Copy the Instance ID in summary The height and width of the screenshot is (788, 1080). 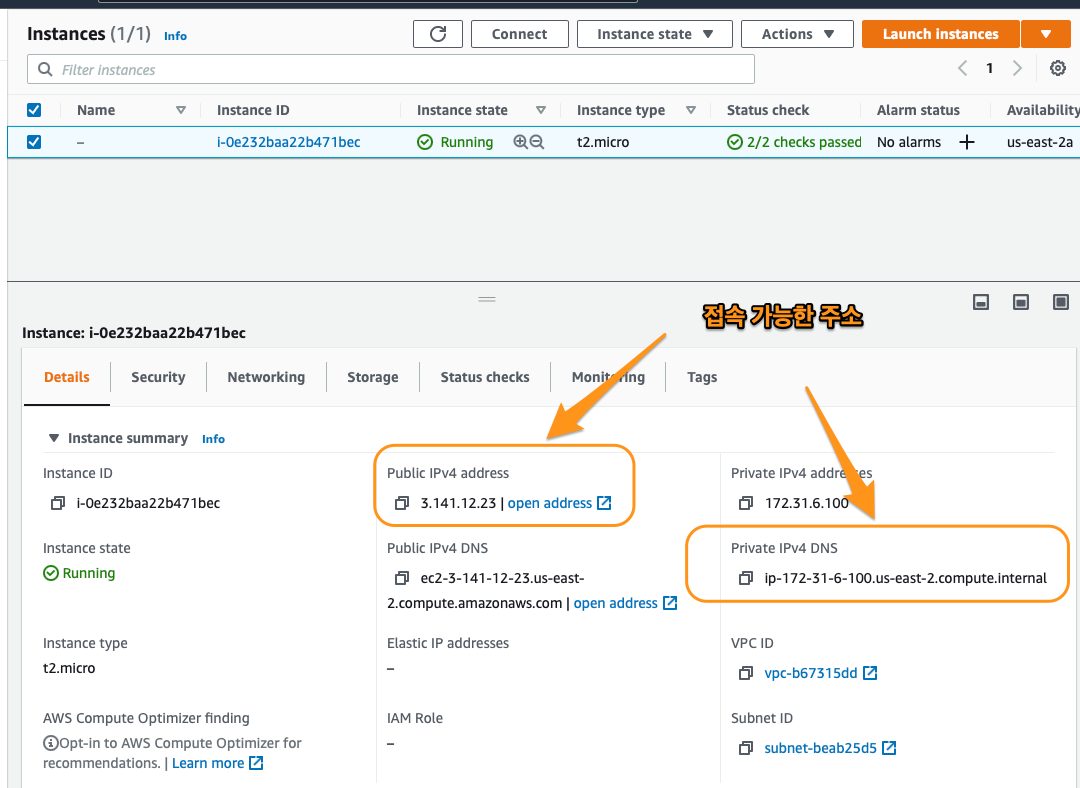[x=58, y=503]
